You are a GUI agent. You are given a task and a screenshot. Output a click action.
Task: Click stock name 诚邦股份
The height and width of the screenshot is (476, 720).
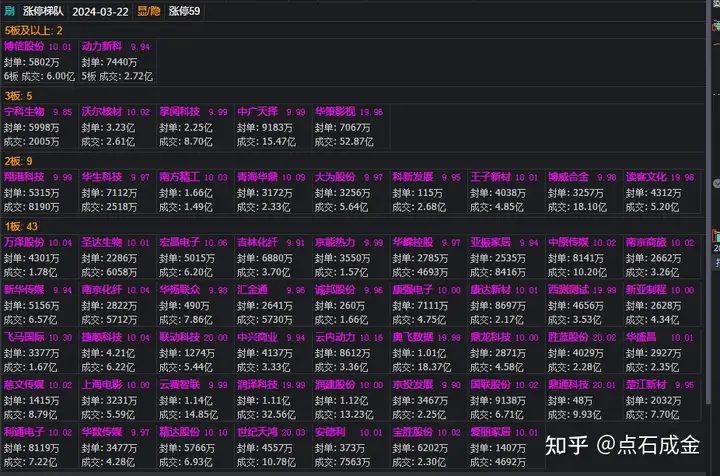pyautogui.click(x=335, y=290)
